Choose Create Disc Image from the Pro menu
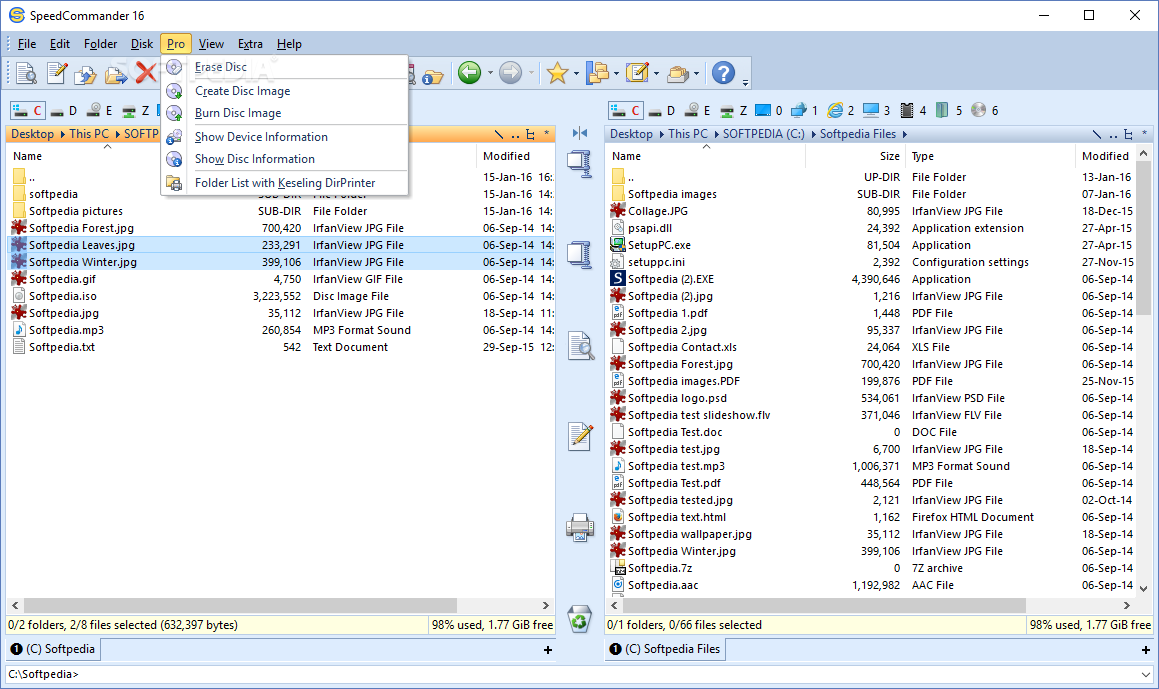The width and height of the screenshot is (1159, 689). tap(242, 91)
